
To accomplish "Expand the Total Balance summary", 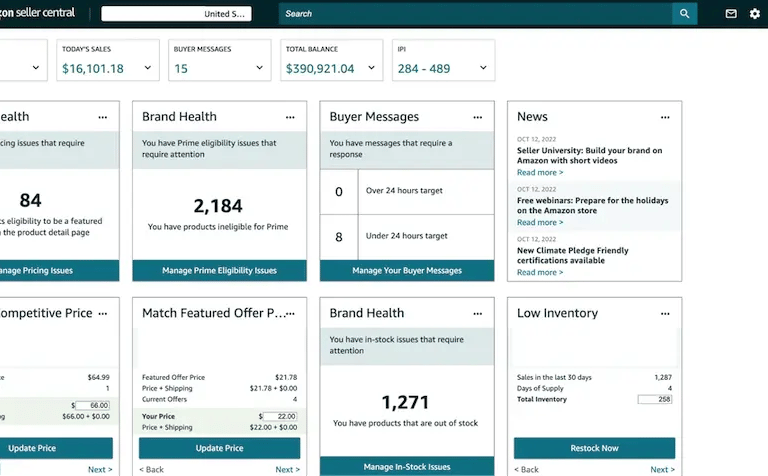I will coord(371,68).
